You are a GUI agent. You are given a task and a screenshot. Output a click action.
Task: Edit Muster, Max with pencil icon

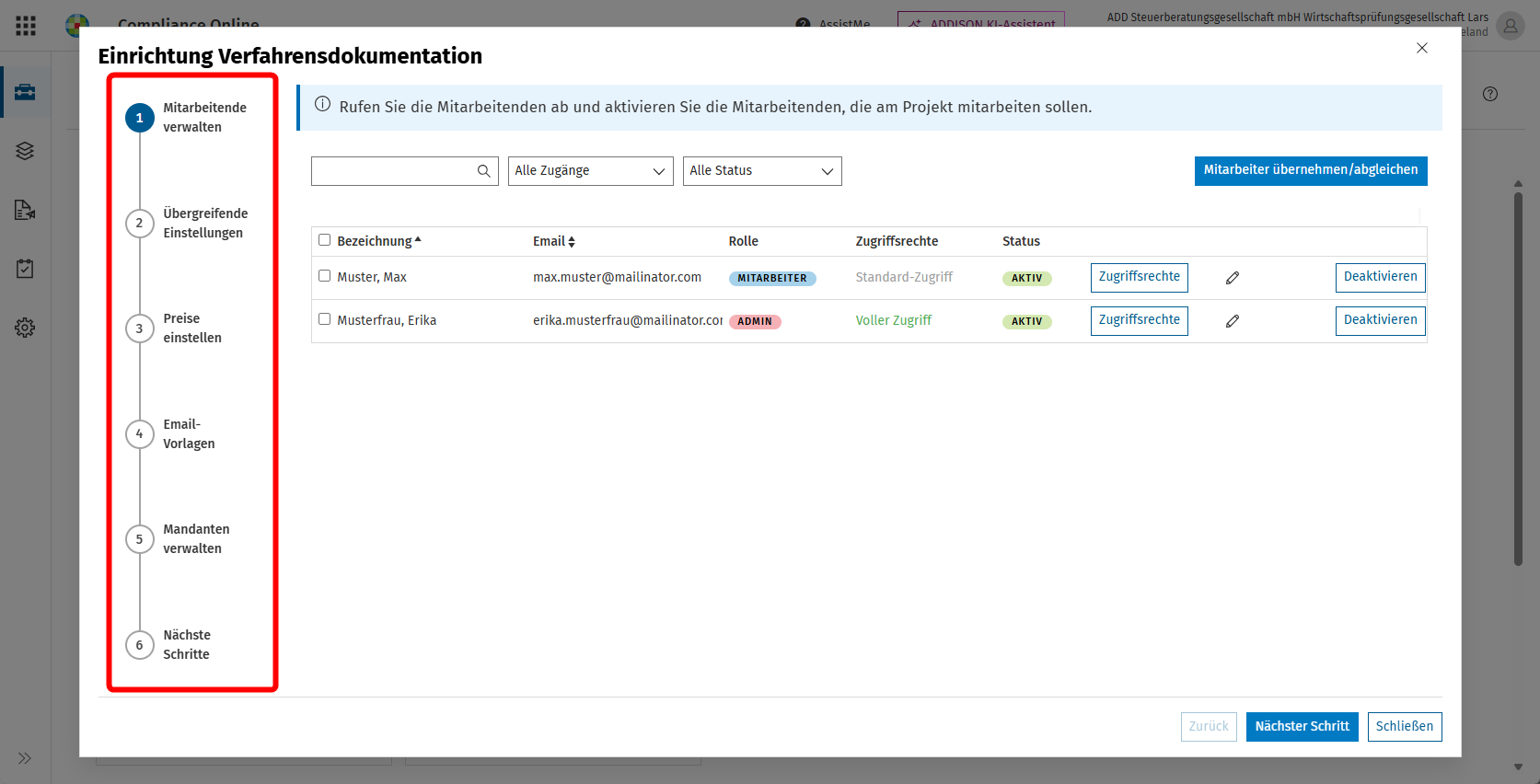[x=1233, y=278]
